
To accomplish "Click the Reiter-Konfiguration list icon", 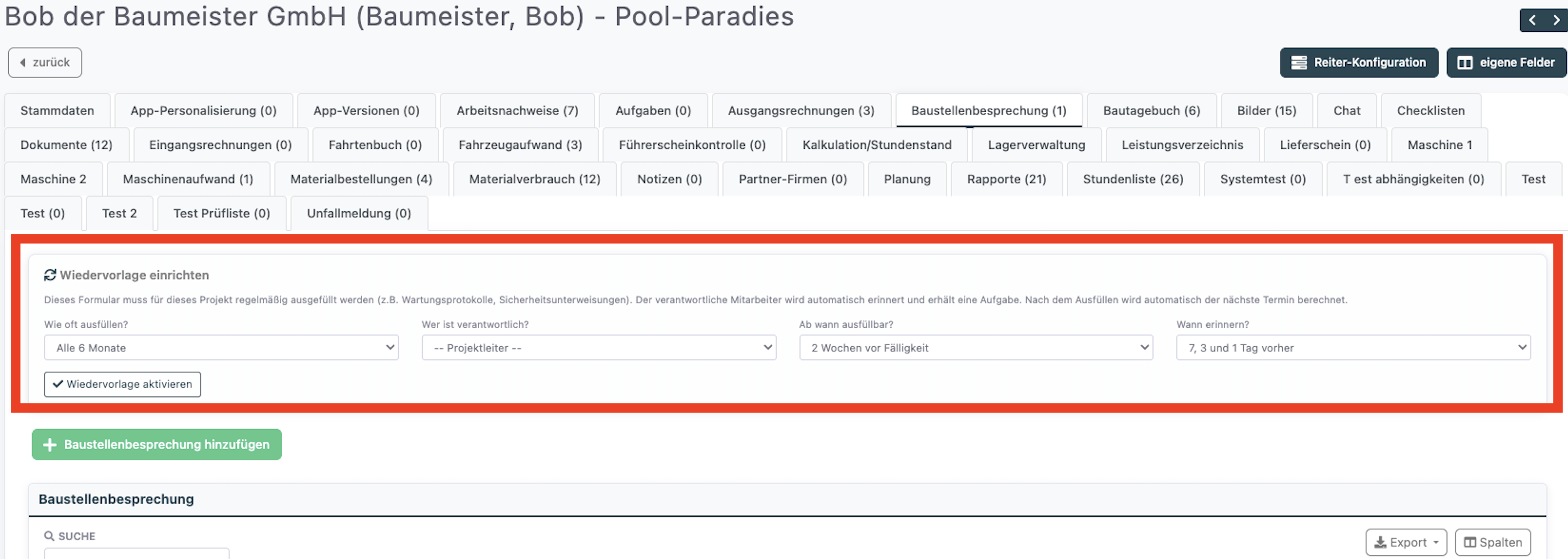I will (1299, 63).
